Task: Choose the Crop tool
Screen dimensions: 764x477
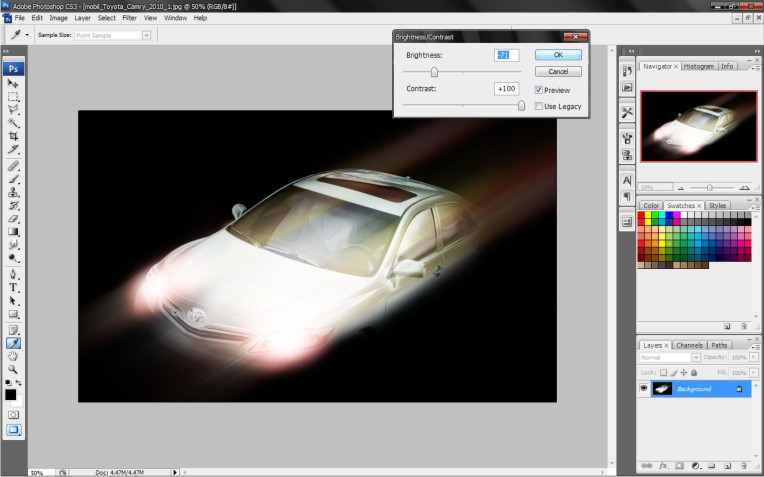Action: click(14, 136)
